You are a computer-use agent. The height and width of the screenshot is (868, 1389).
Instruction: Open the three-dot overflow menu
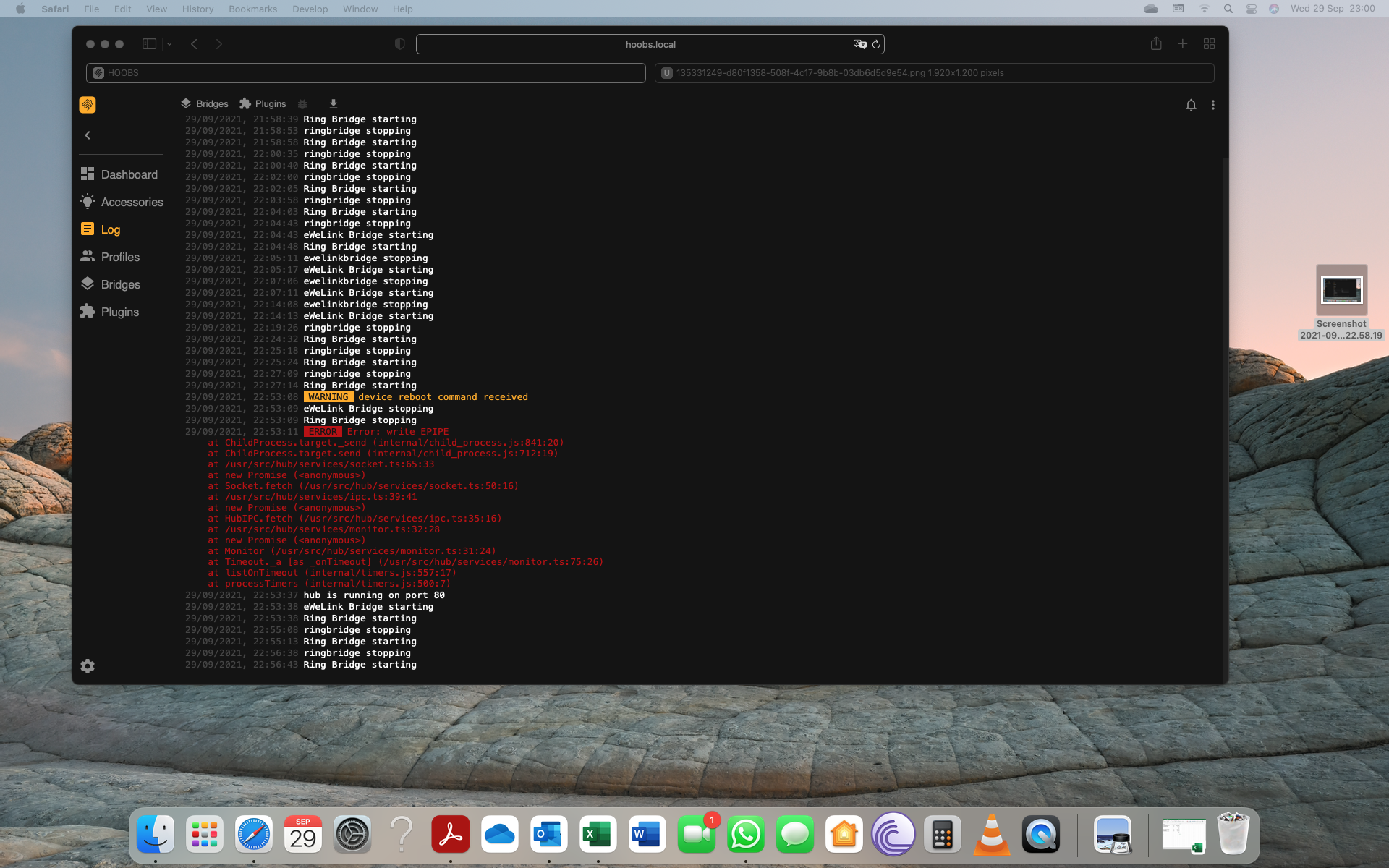click(1213, 105)
